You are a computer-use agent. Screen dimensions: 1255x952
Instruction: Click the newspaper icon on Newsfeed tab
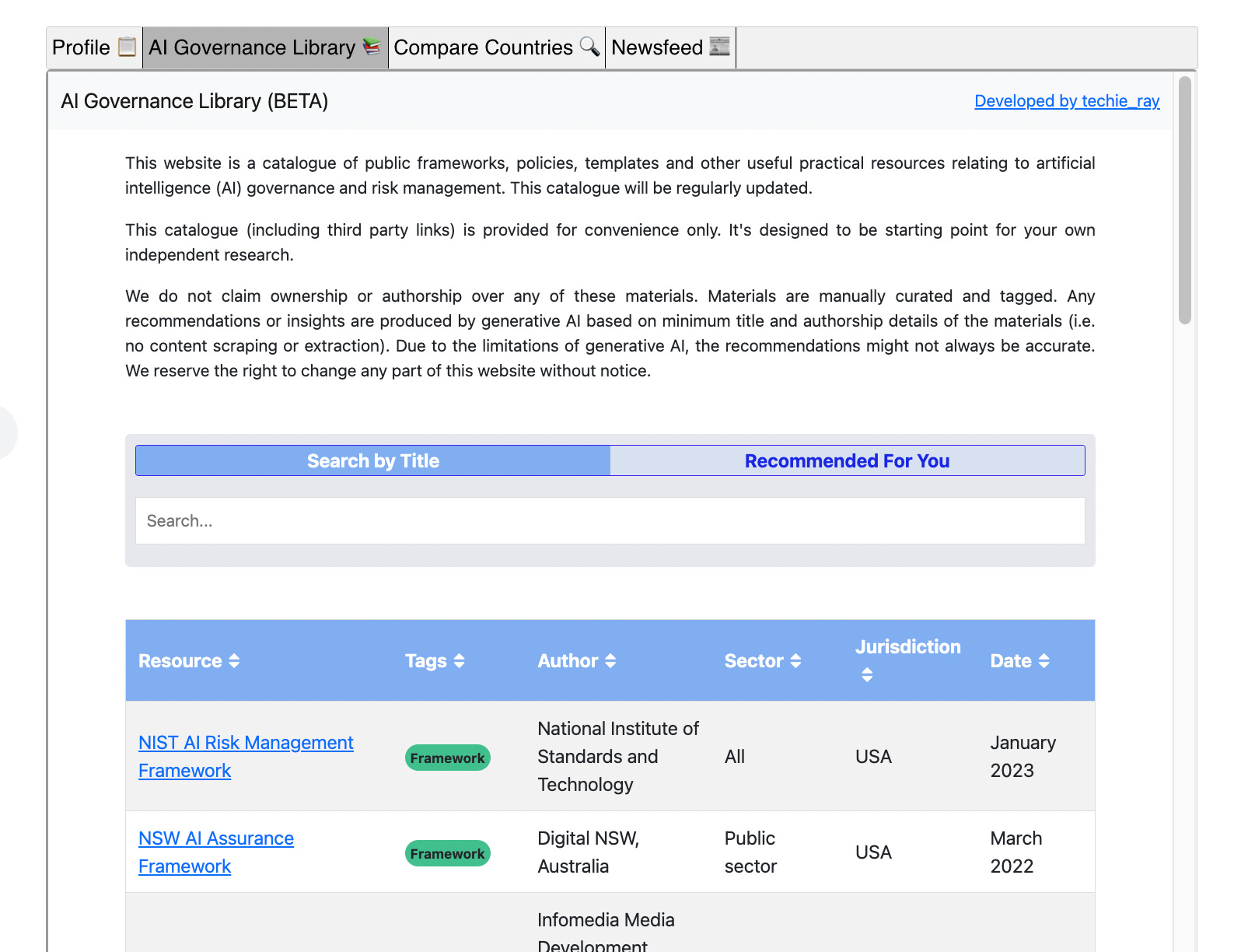[720, 47]
